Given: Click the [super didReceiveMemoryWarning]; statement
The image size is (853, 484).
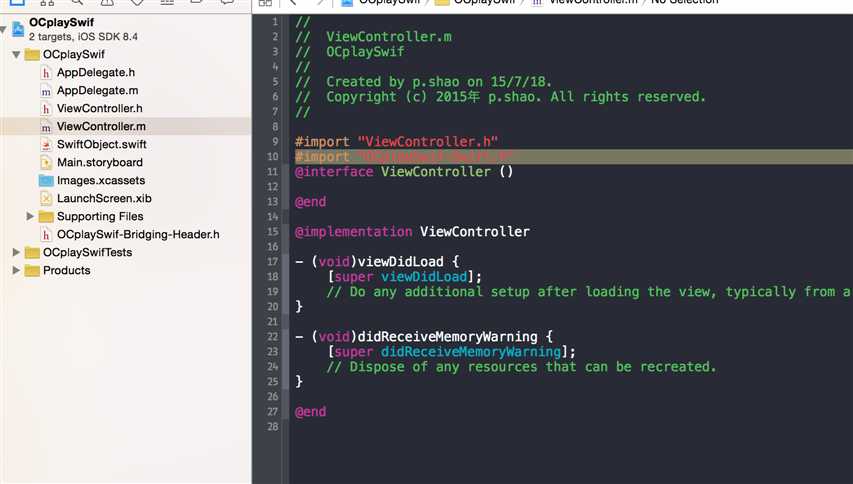Looking at the screenshot, I should (x=451, y=352).
